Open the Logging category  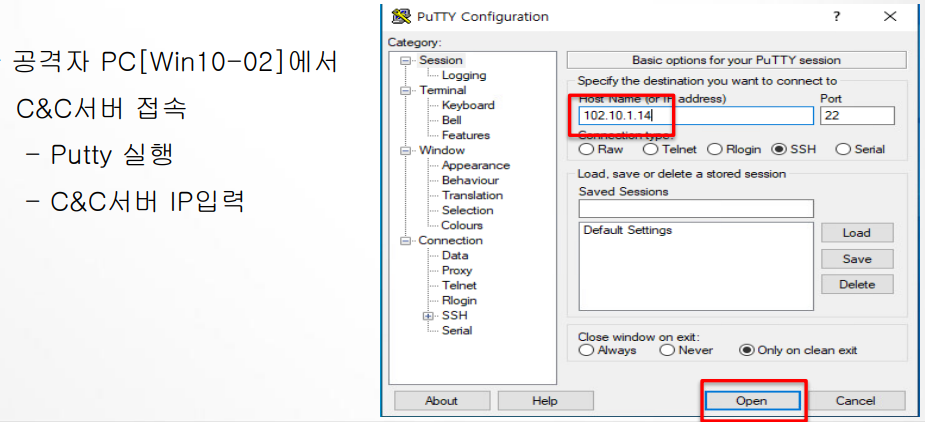click(464, 75)
